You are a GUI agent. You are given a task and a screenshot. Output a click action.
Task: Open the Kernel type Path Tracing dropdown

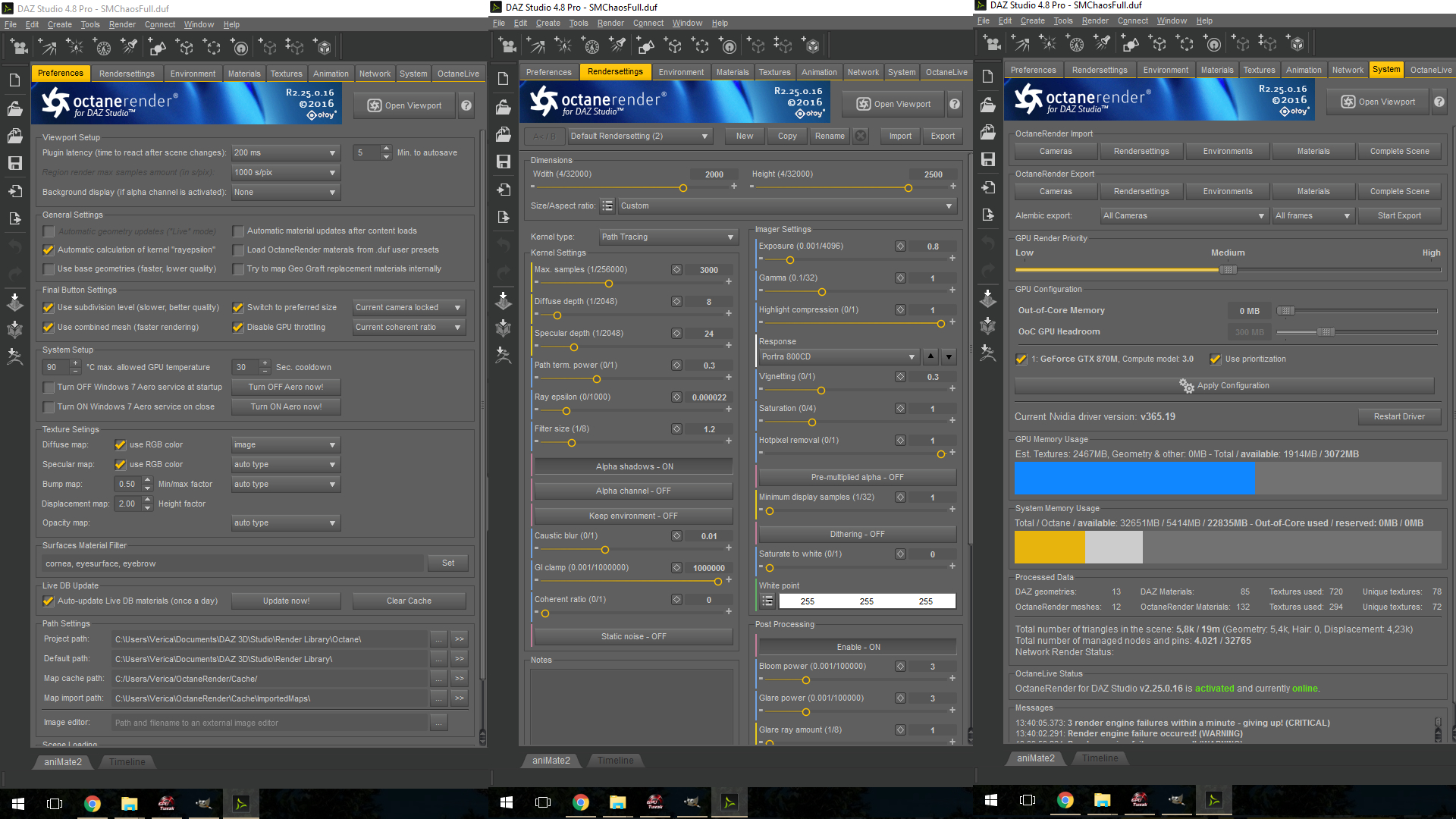pos(668,237)
